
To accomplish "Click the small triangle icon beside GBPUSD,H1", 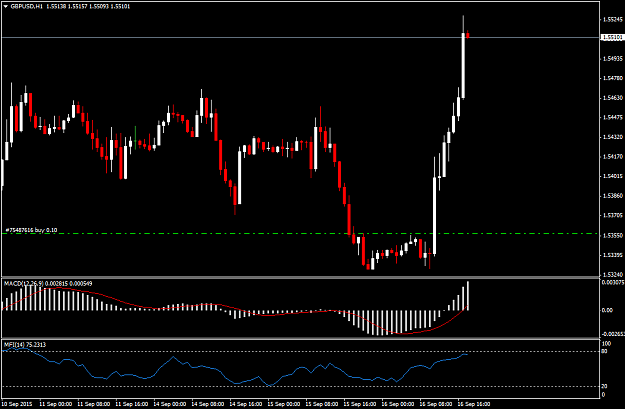I will (x=6, y=6).
